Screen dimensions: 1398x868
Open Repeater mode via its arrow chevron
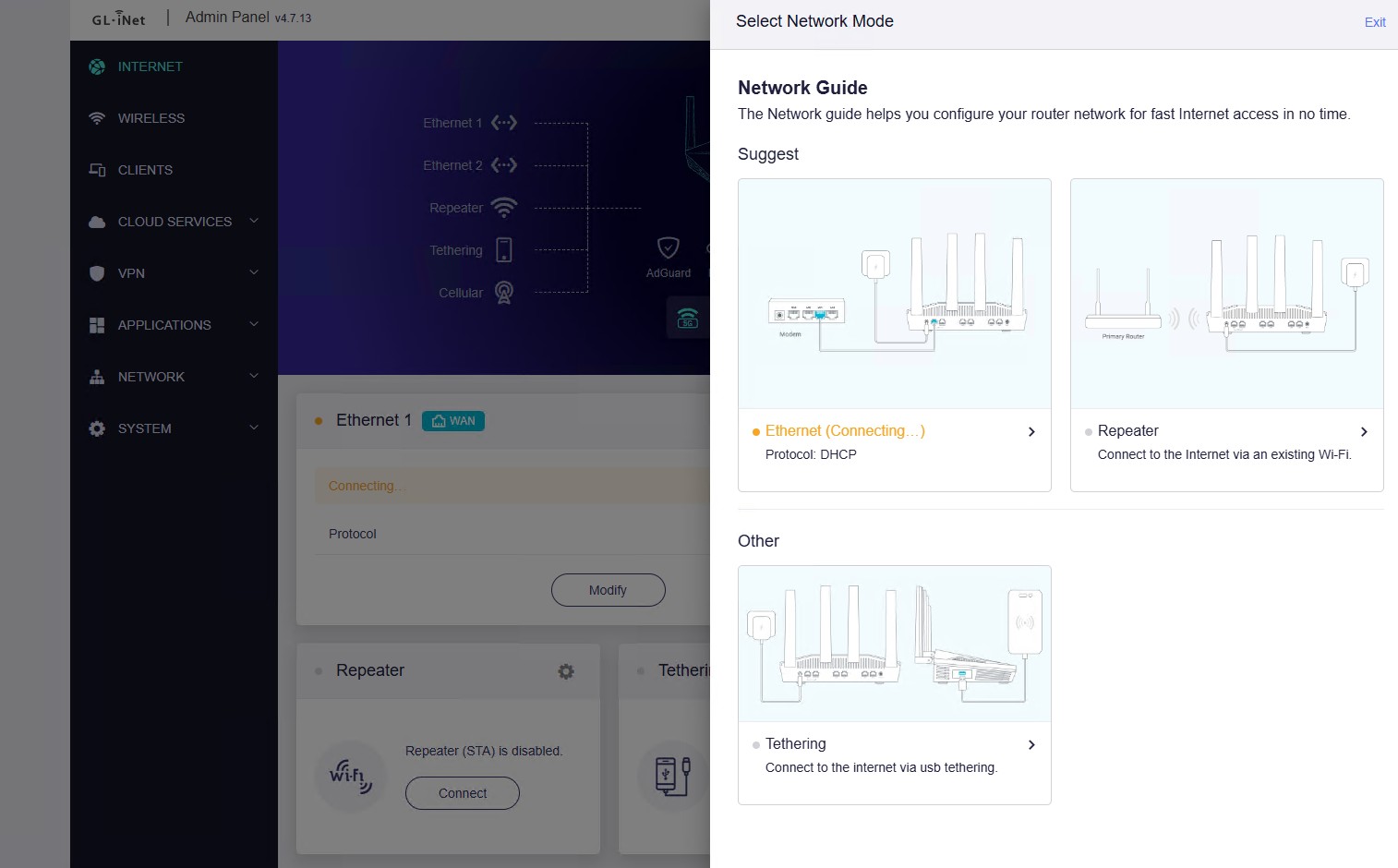coord(1364,431)
